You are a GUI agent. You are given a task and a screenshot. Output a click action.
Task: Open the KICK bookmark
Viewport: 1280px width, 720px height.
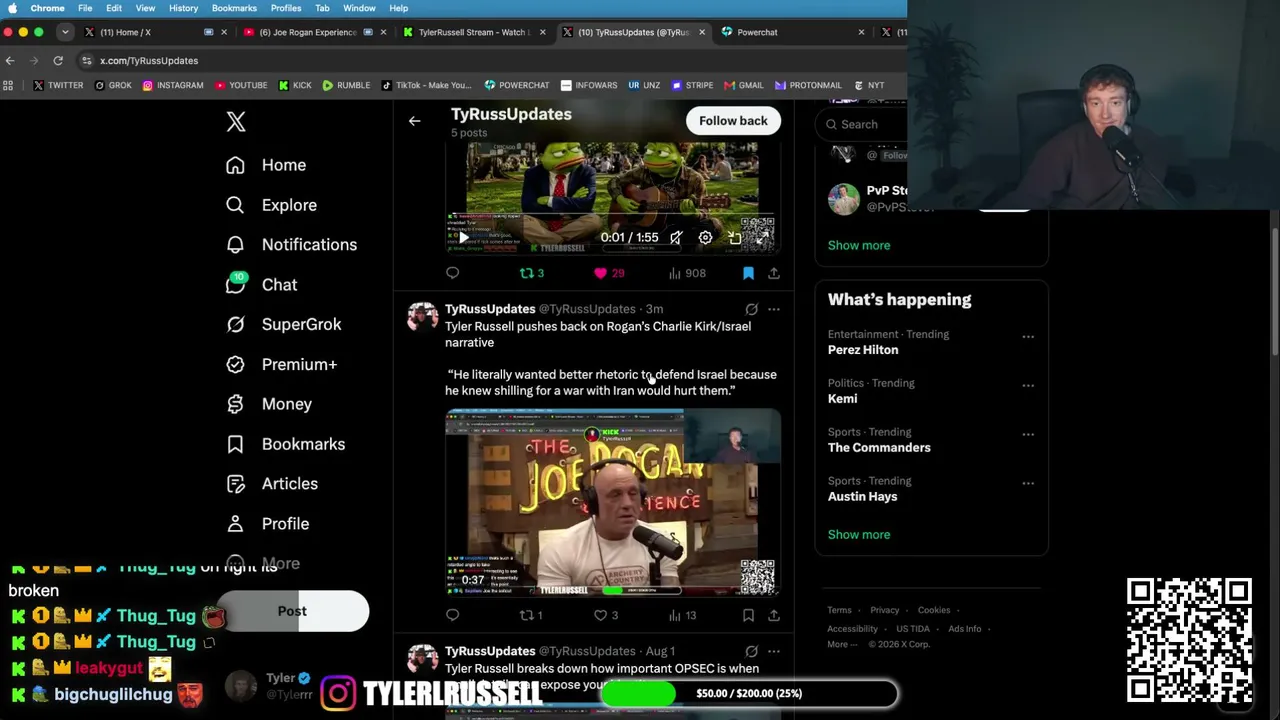pos(295,86)
